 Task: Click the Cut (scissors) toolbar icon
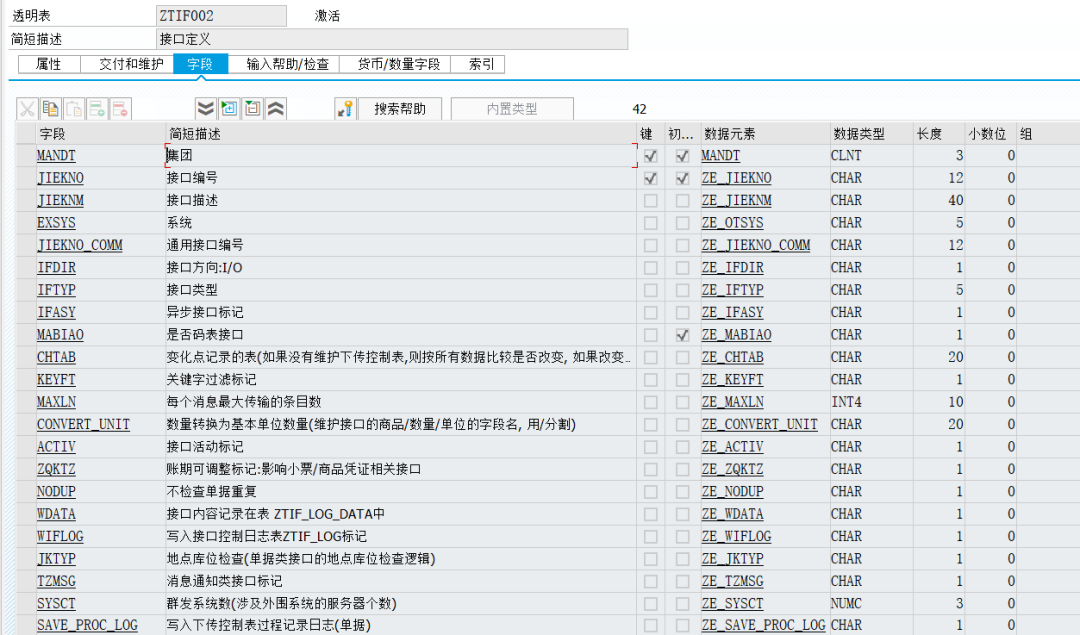click(28, 109)
